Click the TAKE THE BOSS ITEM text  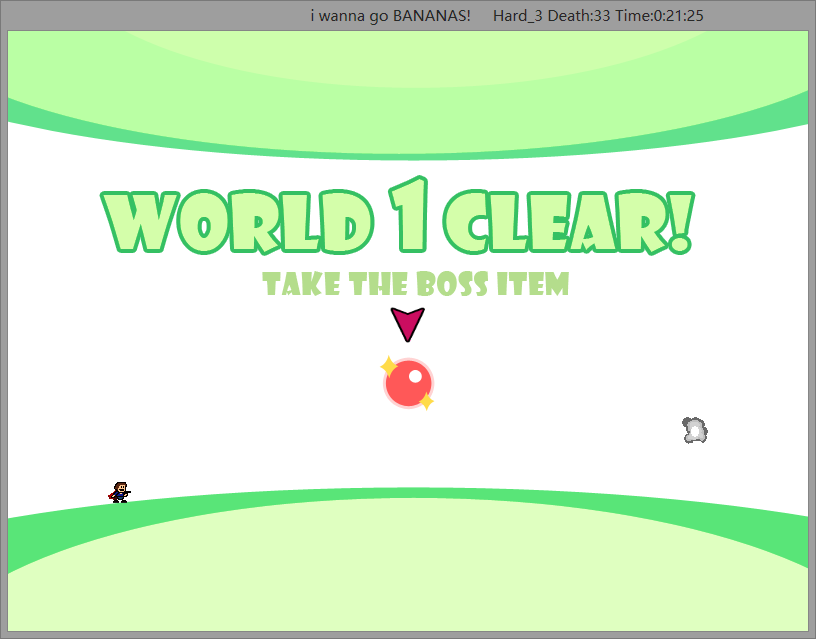click(415, 285)
